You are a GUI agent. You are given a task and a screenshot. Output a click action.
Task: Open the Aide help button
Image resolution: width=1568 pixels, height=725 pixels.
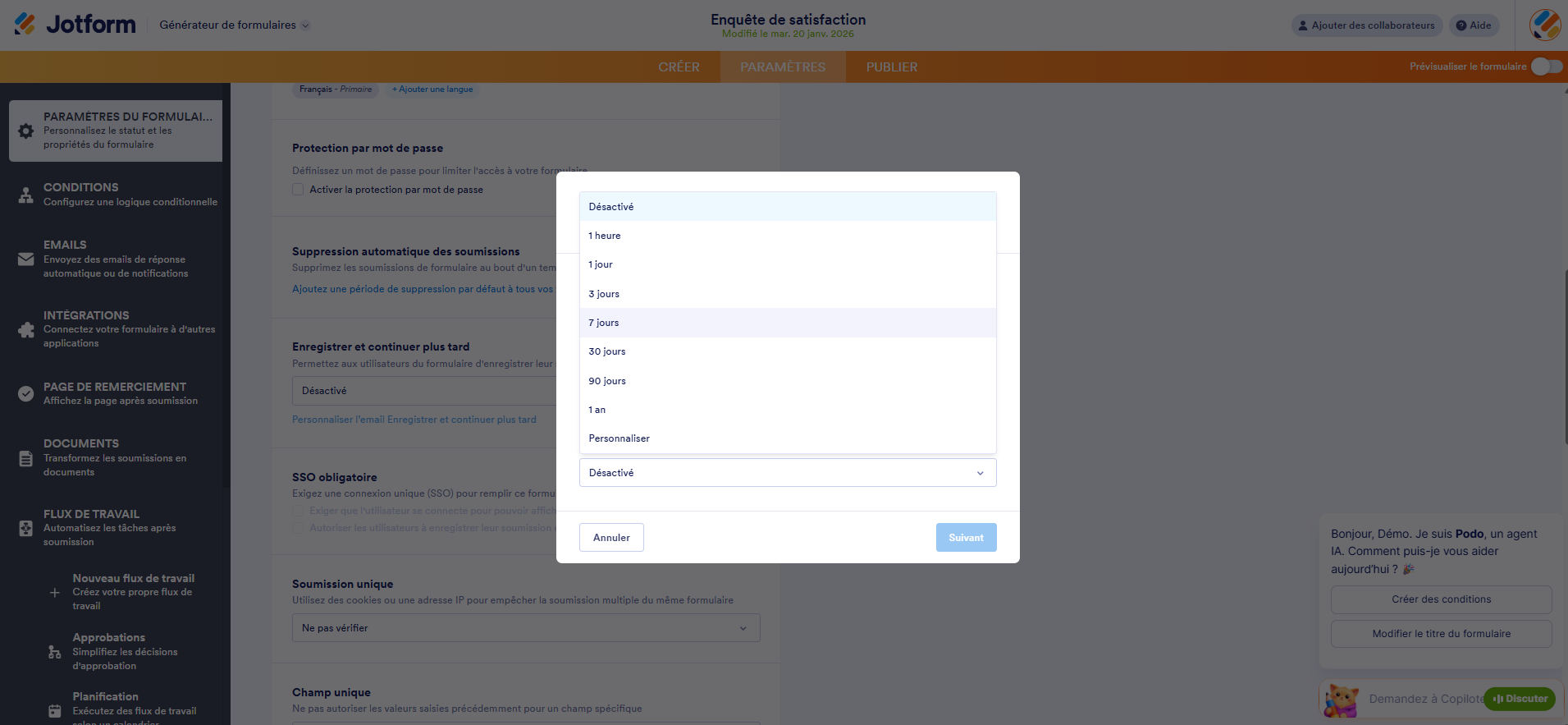tap(1474, 25)
